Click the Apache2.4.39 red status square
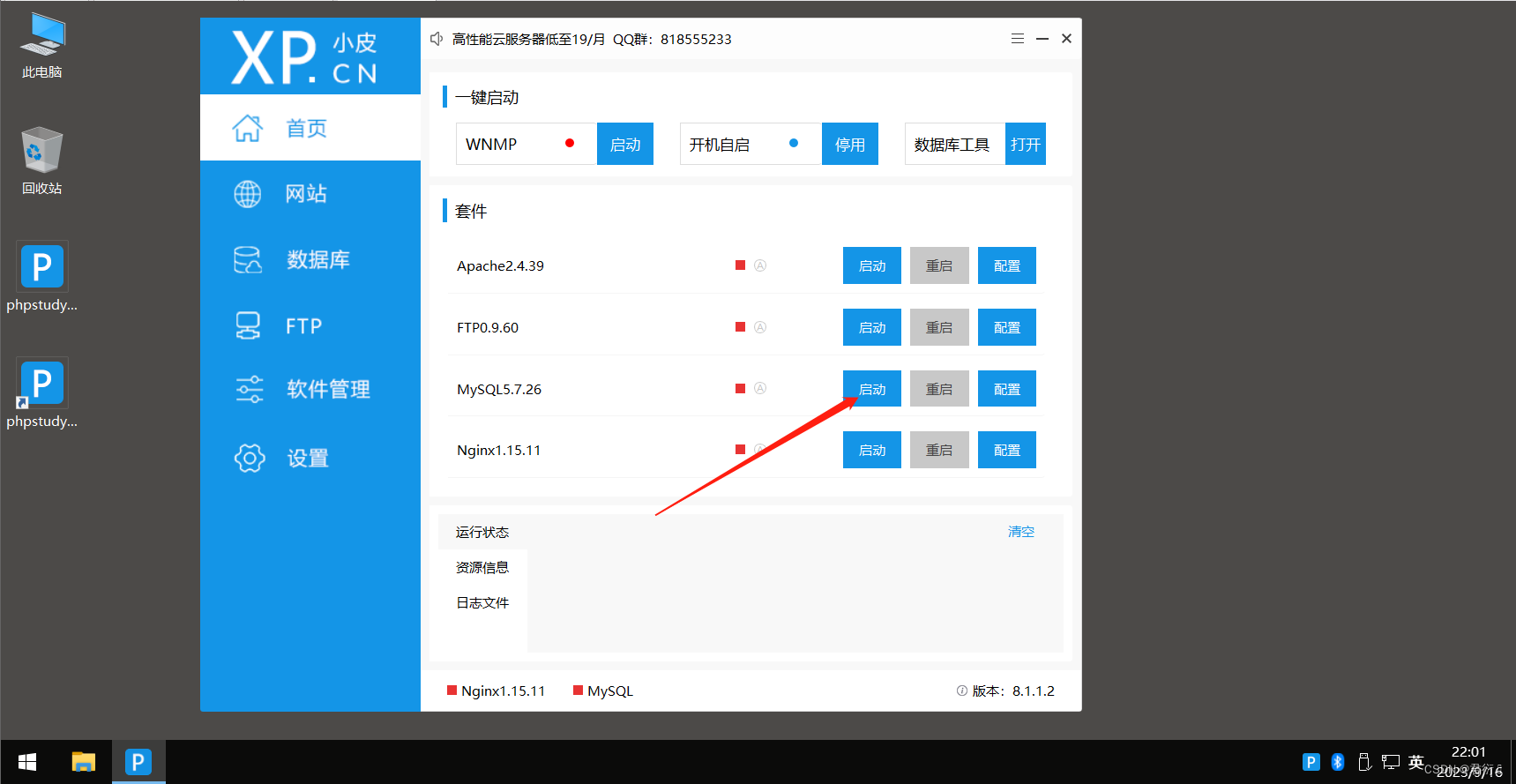Screen dimensions: 1516x784 (741, 265)
